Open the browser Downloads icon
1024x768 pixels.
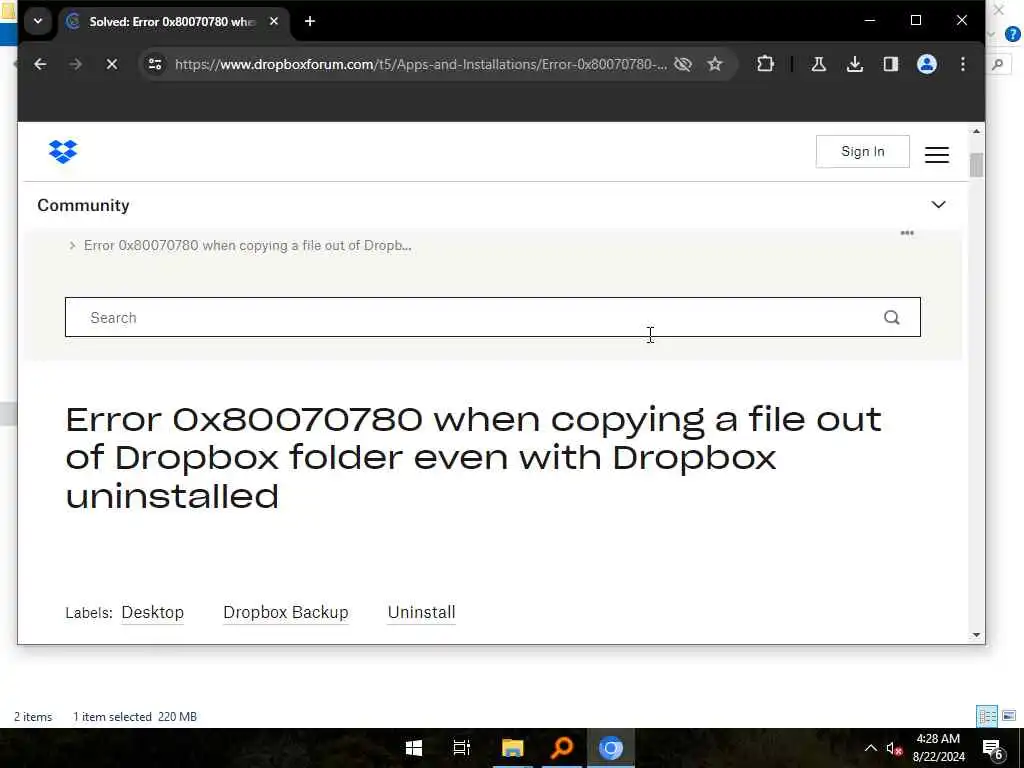pos(854,64)
